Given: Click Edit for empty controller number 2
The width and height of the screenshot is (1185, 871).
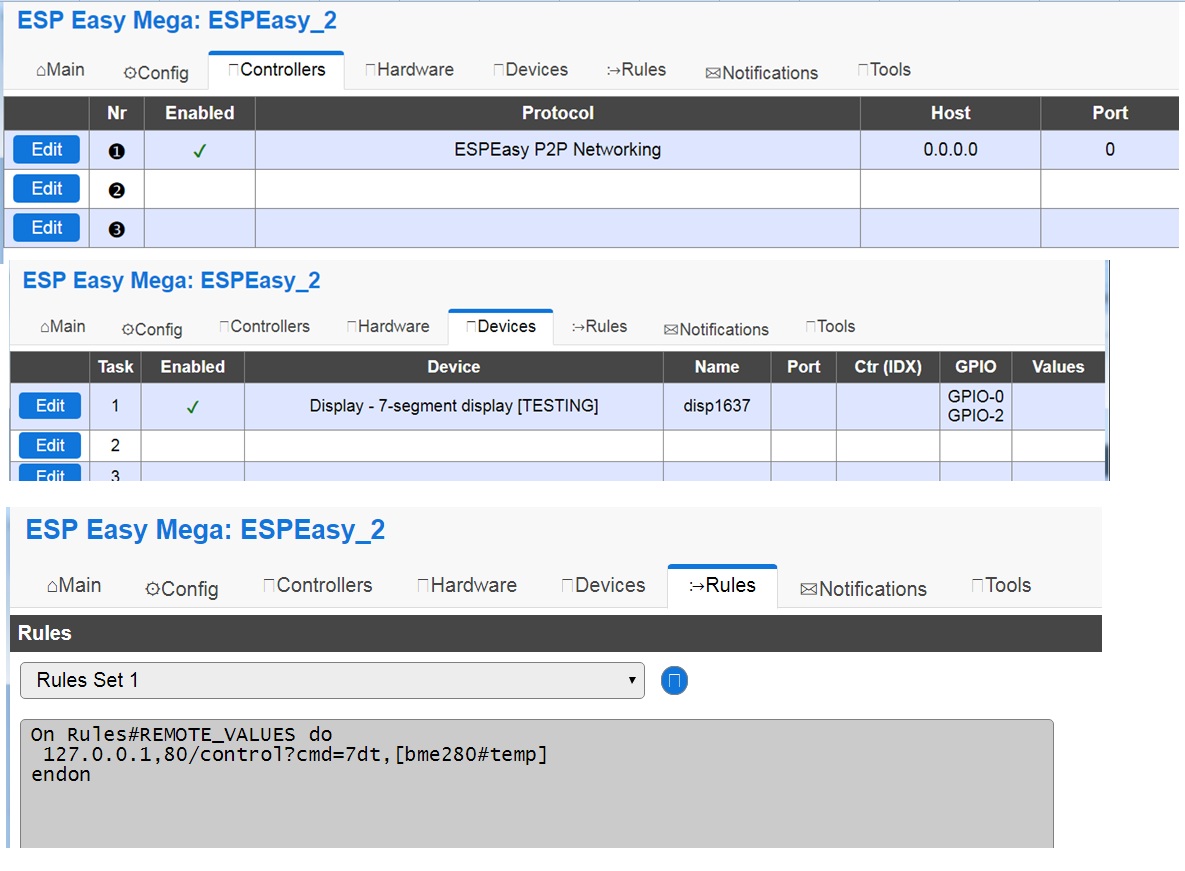Looking at the screenshot, I should coord(47,189).
